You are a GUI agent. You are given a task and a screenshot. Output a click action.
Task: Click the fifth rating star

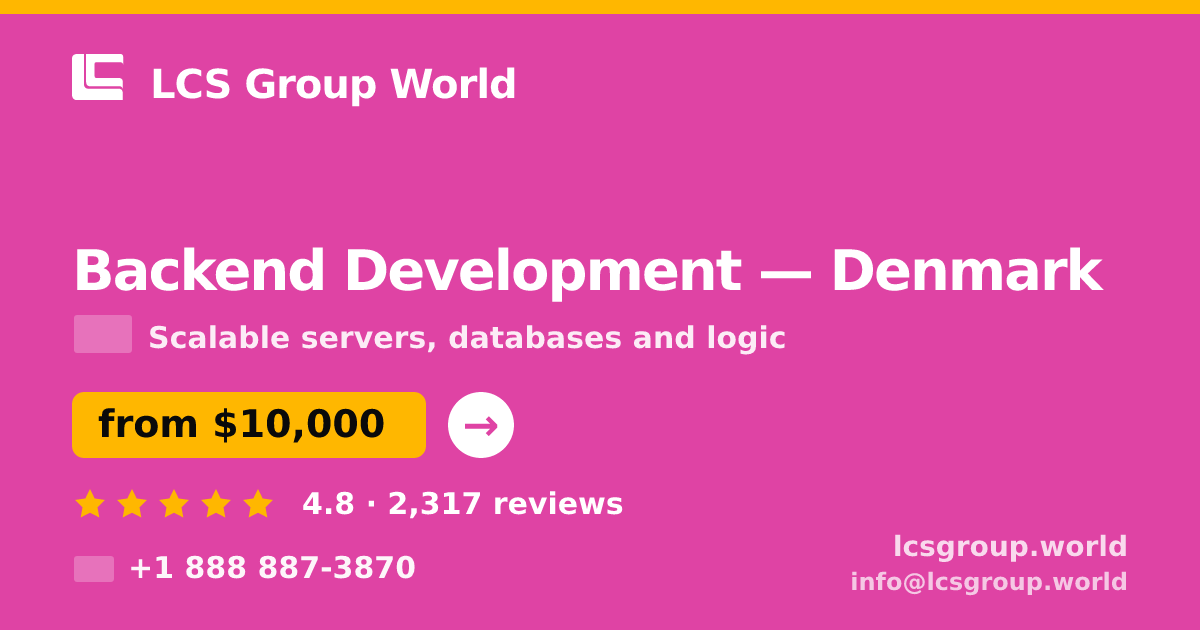pos(258,503)
